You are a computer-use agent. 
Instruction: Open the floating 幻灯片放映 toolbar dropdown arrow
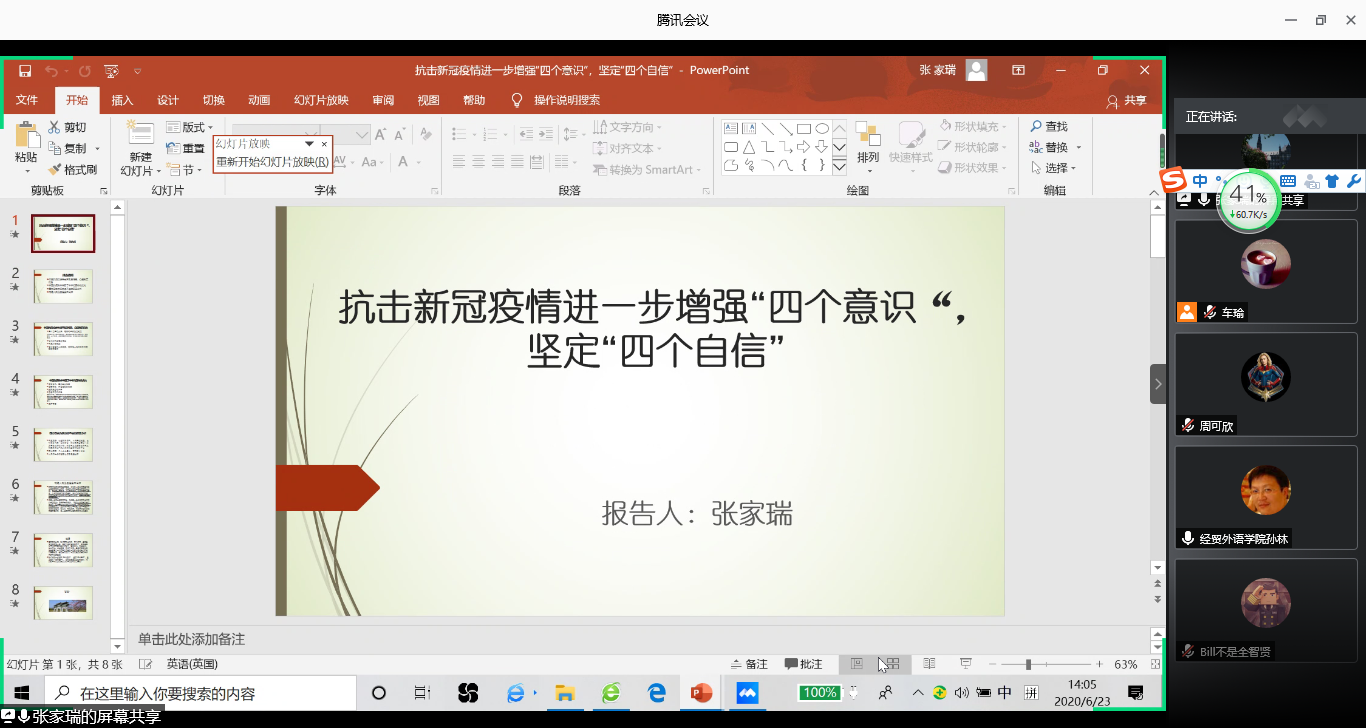pos(309,144)
